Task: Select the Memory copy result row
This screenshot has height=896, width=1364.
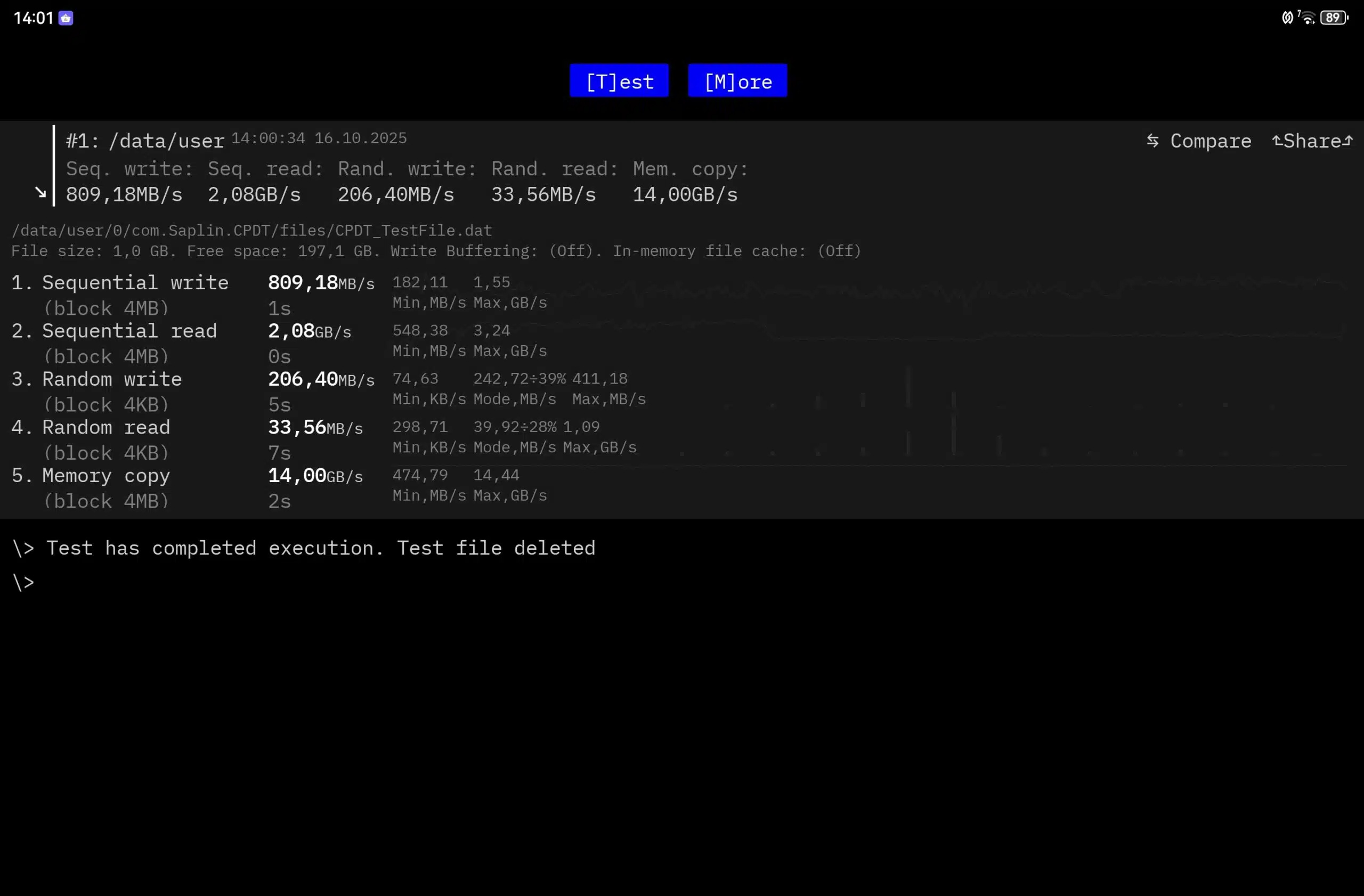Action: (106, 476)
